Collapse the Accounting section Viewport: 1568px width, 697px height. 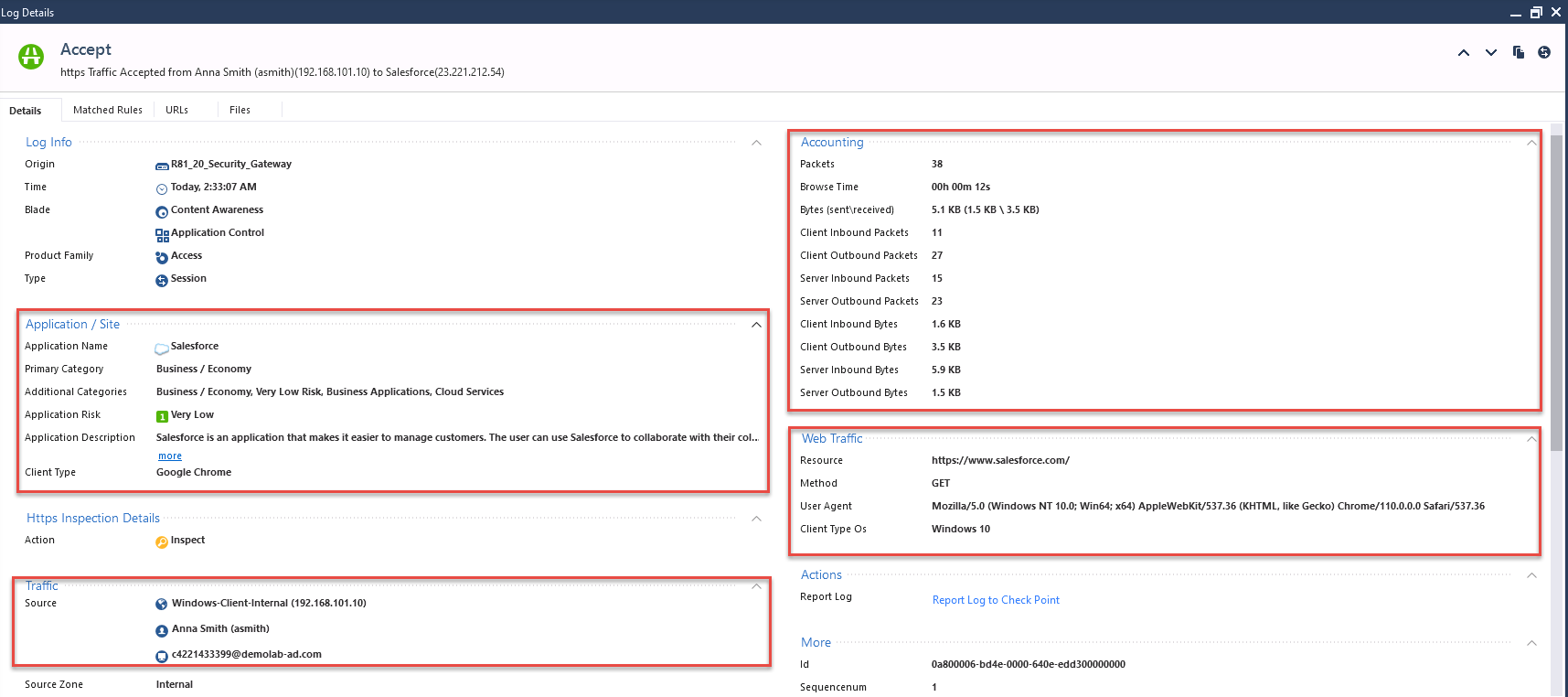[x=1531, y=143]
